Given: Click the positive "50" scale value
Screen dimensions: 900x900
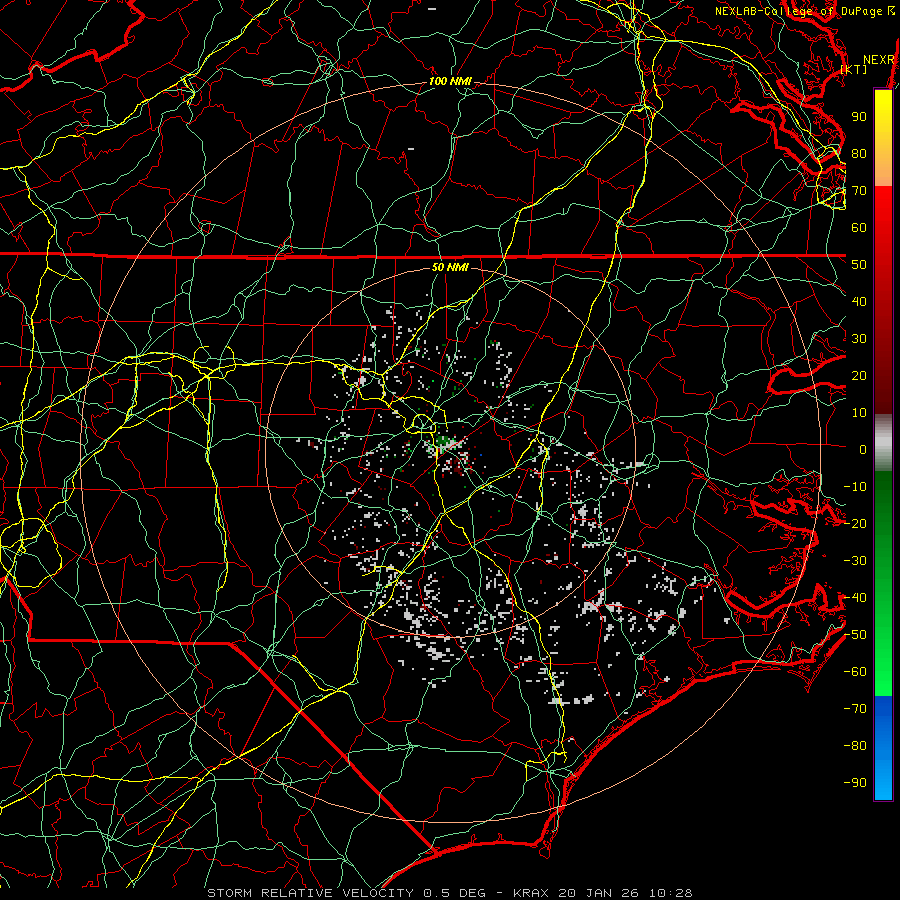Looking at the screenshot, I should [x=859, y=265].
